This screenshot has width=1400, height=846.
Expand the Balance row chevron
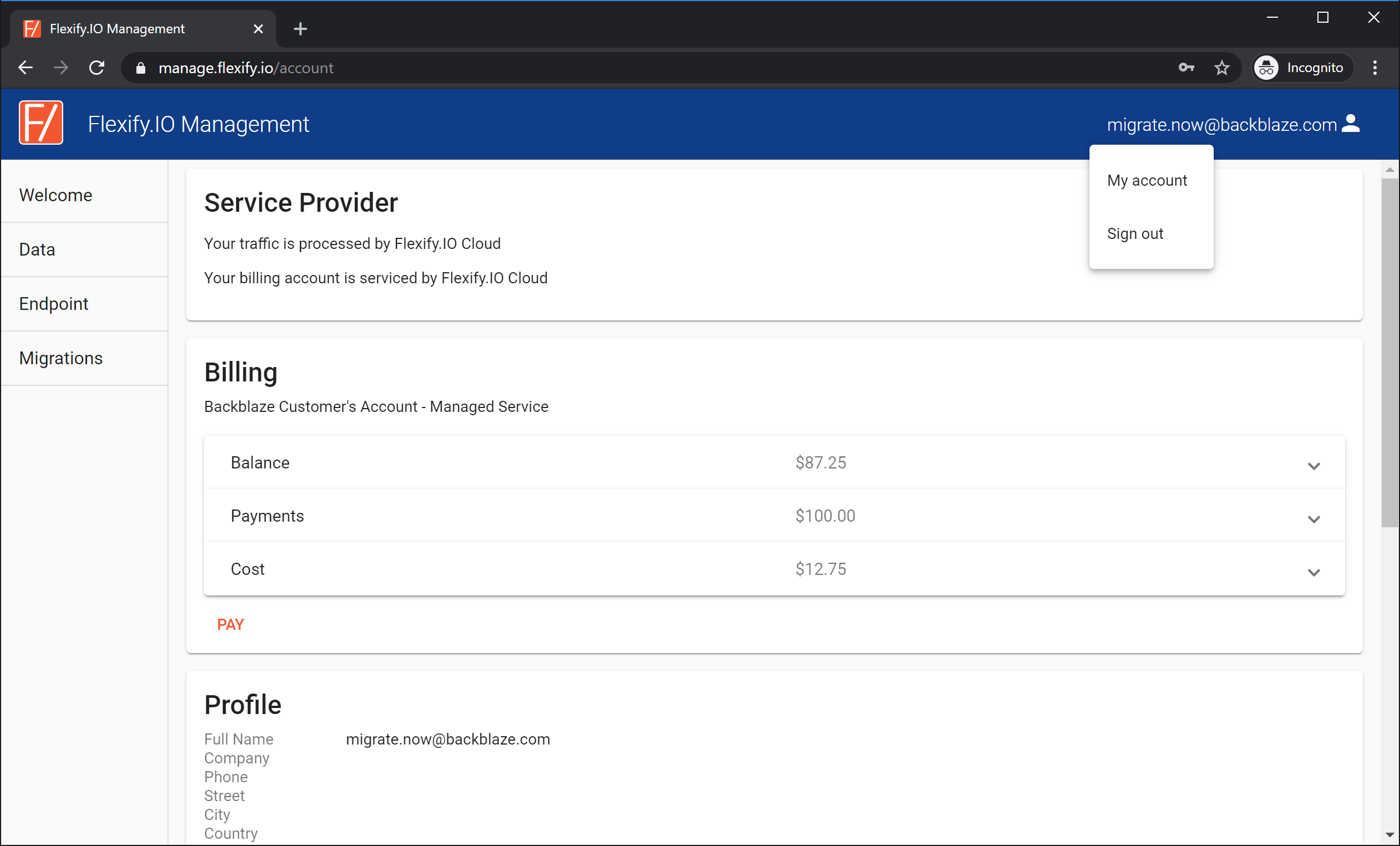pyautogui.click(x=1314, y=466)
